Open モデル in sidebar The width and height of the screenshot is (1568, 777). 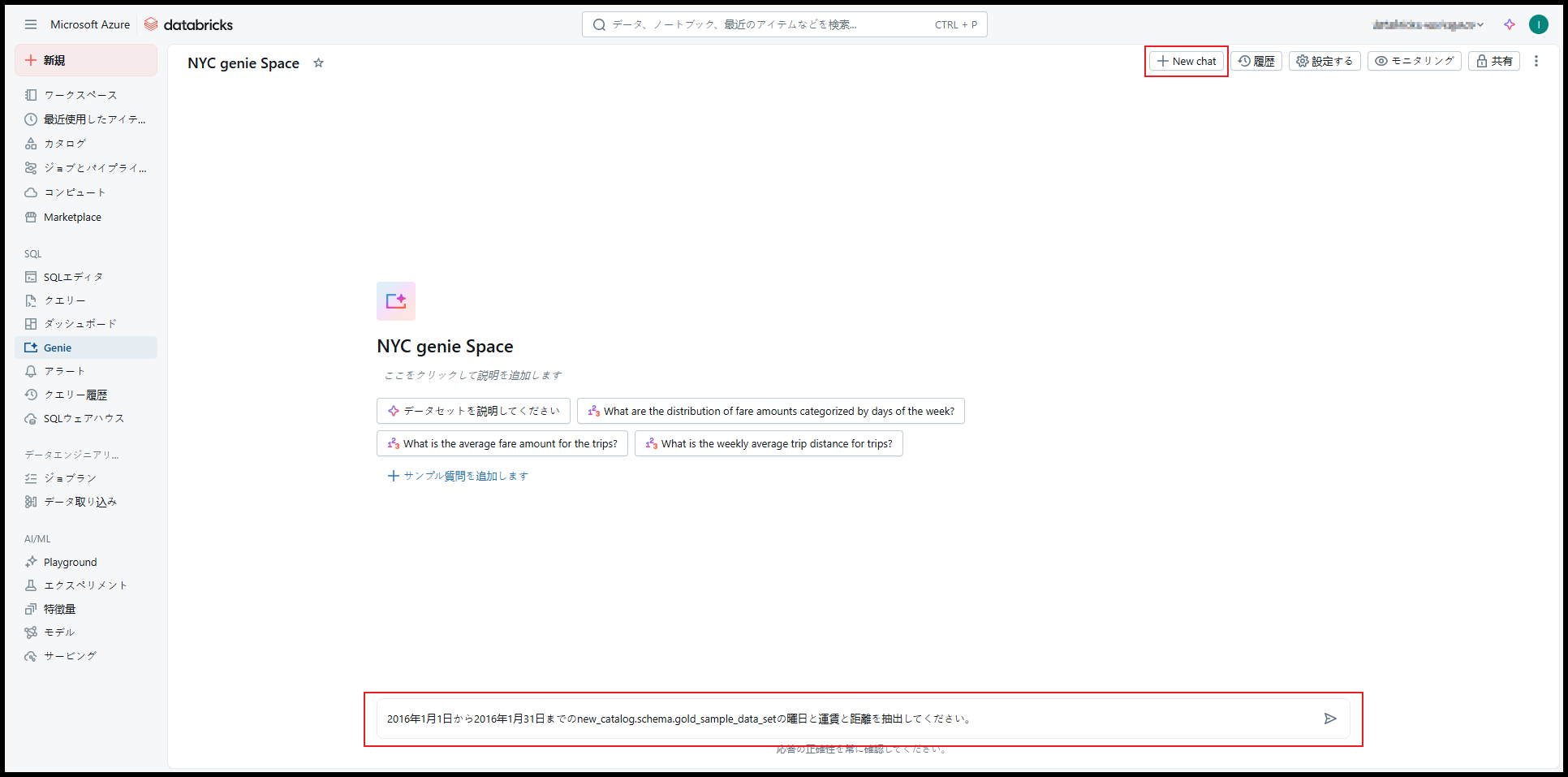click(86, 632)
